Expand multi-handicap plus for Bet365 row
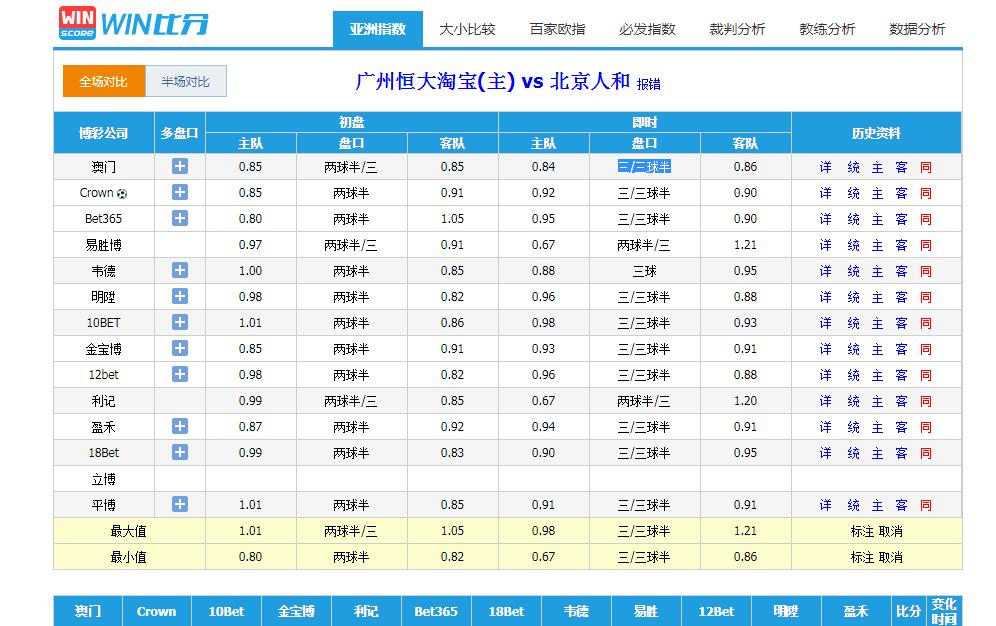 [x=180, y=218]
